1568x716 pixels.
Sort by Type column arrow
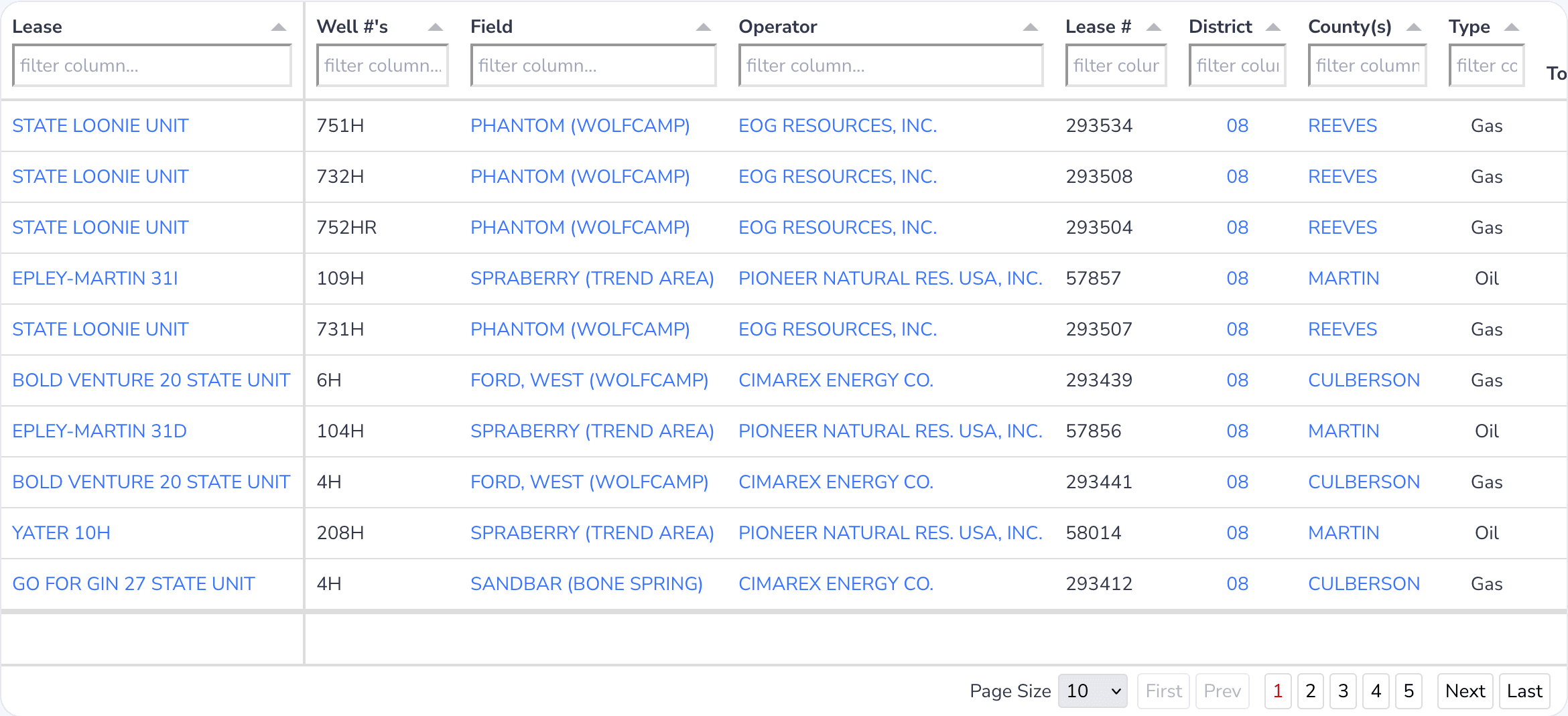pos(1512,27)
